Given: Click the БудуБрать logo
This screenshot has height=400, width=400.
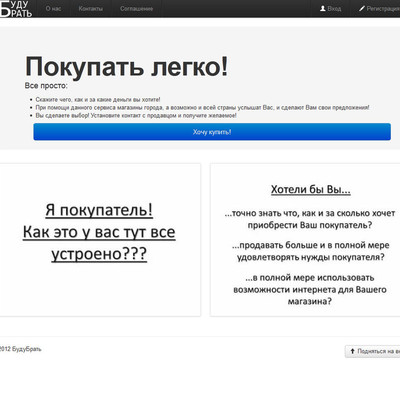Looking at the screenshot, I should click(16, 8).
